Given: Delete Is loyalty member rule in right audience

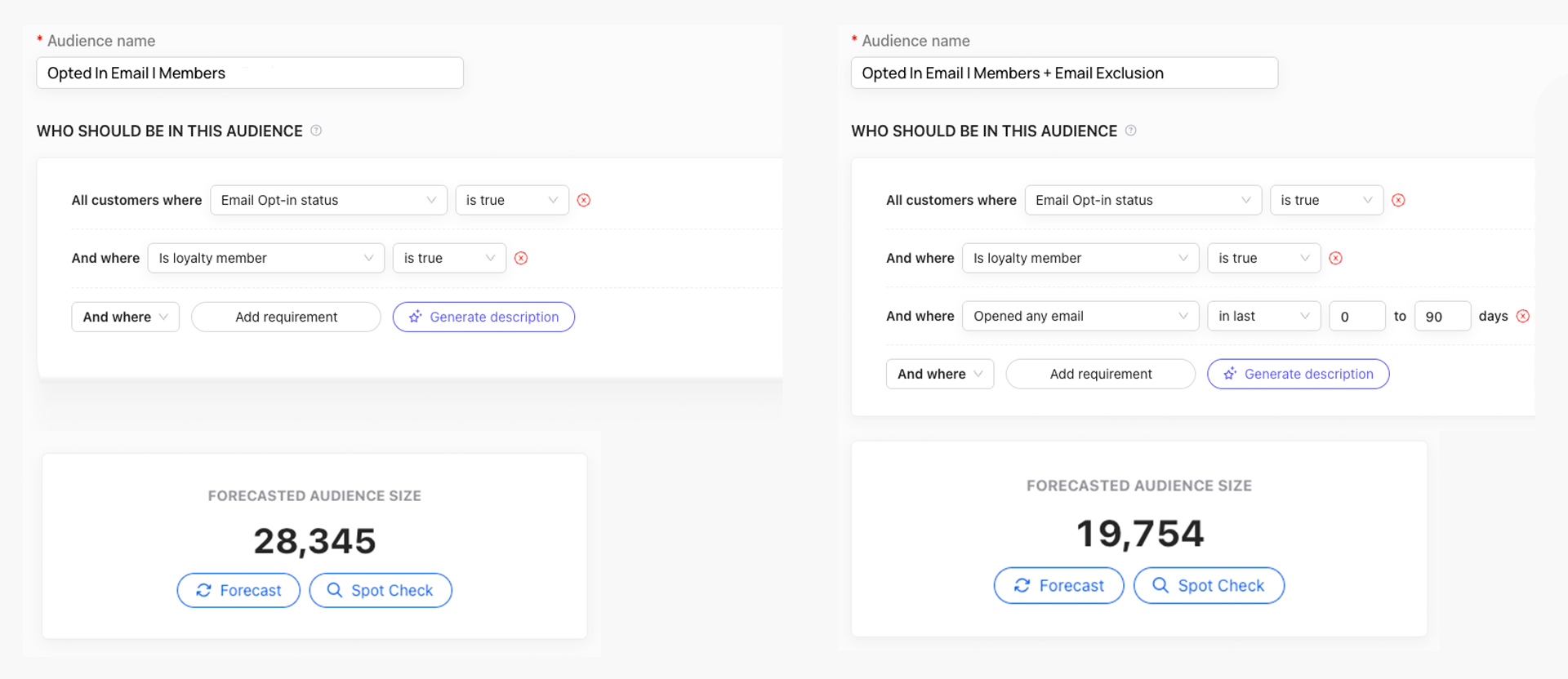Looking at the screenshot, I should pos(1336,258).
